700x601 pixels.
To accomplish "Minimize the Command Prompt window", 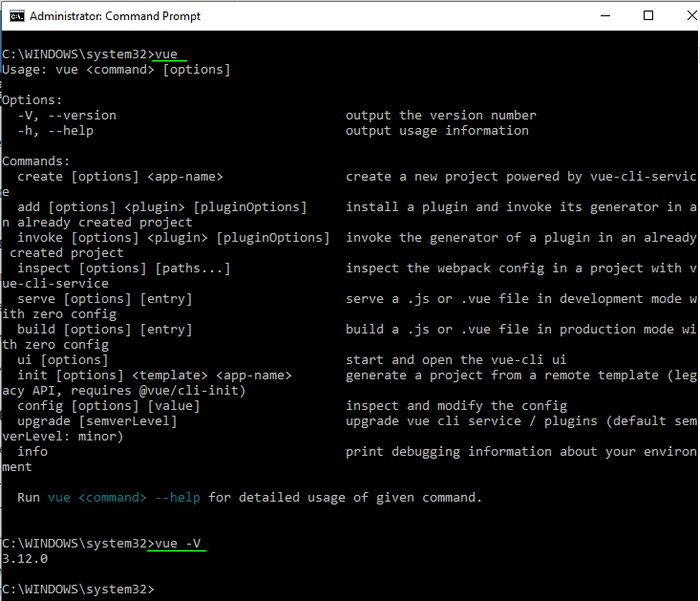I will pos(605,16).
